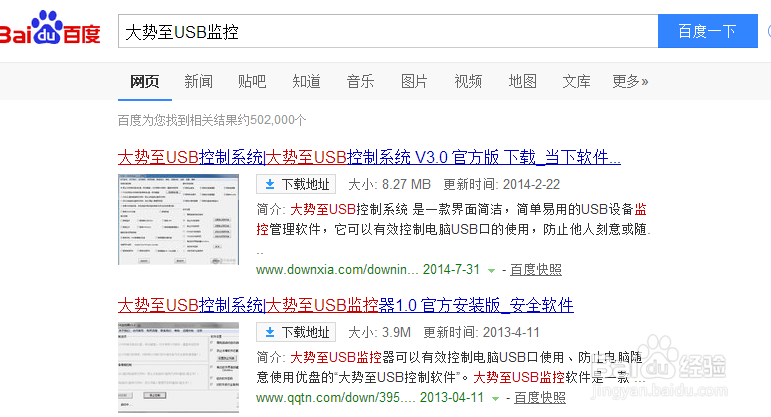Click 下载地址 button in the first result

coord(296,184)
